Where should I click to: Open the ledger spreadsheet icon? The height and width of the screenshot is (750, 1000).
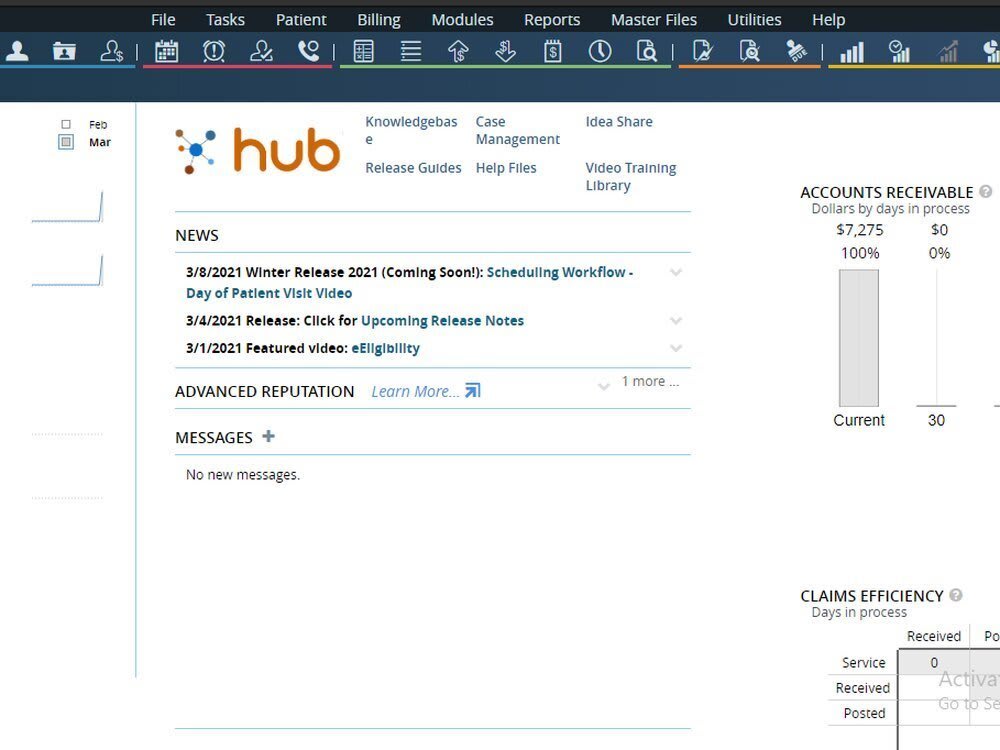click(364, 51)
